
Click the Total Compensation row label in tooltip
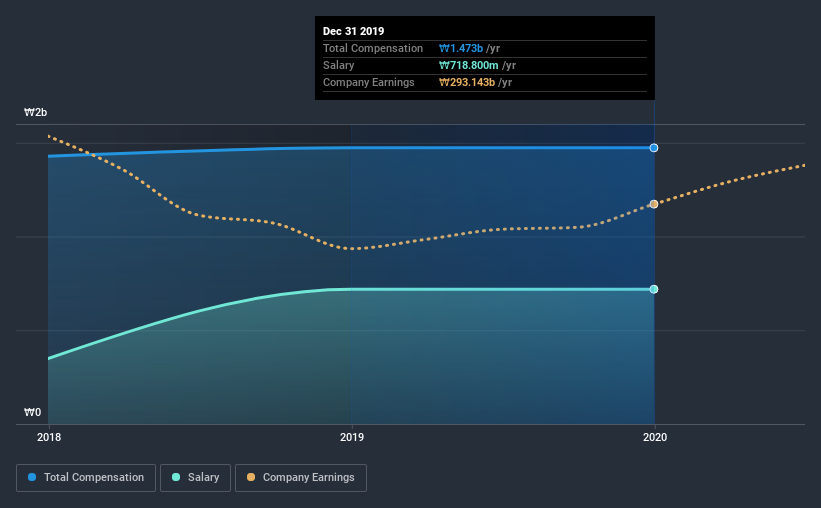coord(373,48)
